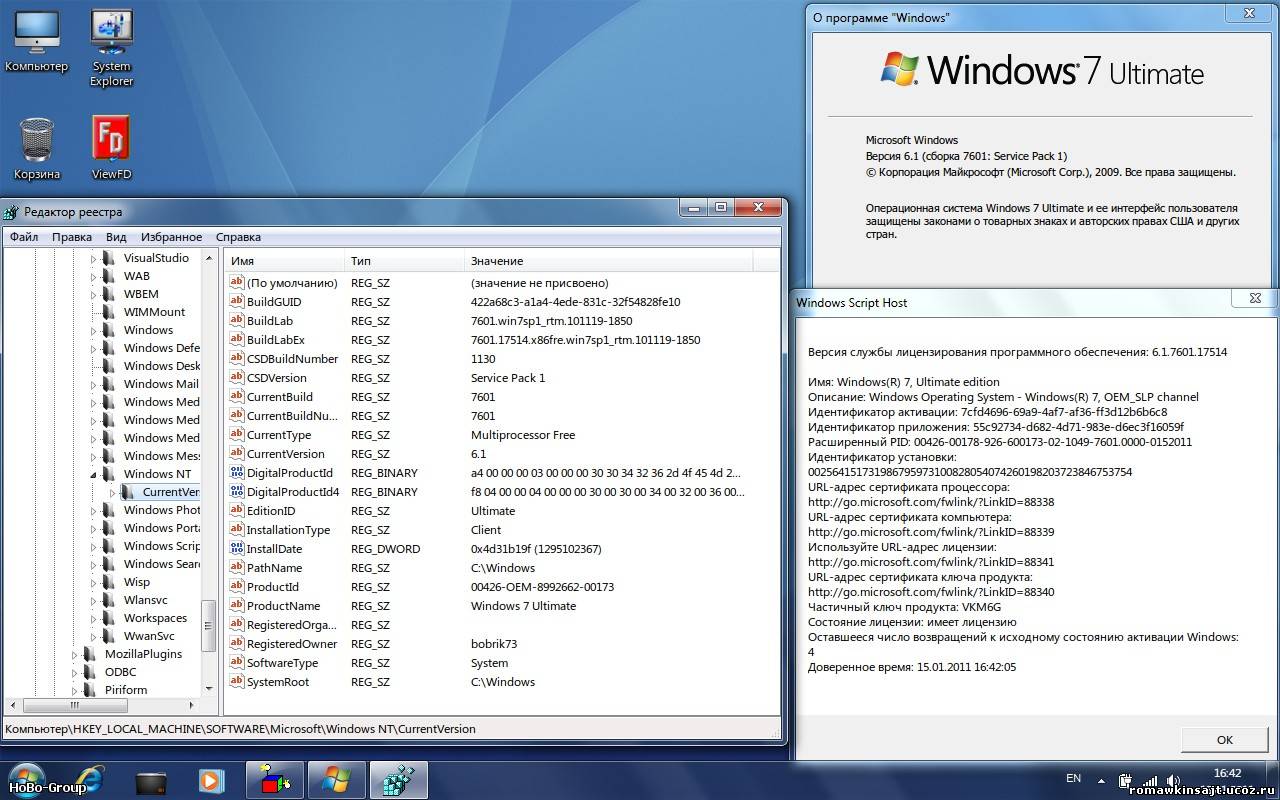Click the binary icon of DigitalProductId
1280x800 pixels.
pos(237,473)
